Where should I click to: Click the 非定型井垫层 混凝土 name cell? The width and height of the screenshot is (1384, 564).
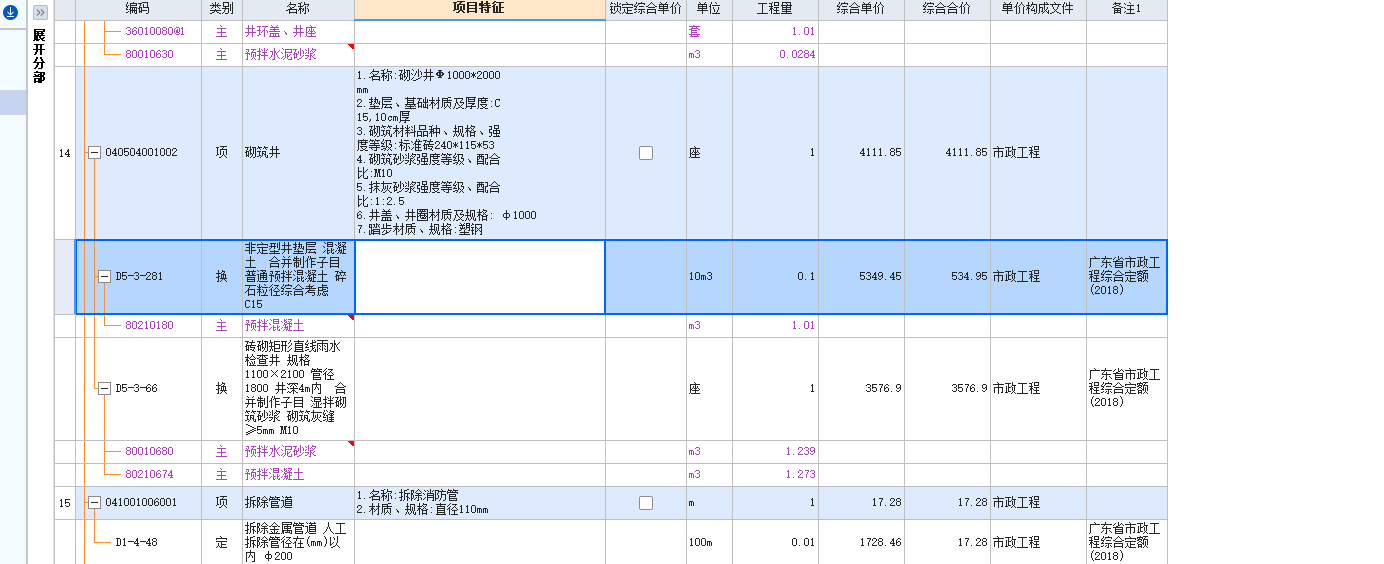click(x=298, y=277)
